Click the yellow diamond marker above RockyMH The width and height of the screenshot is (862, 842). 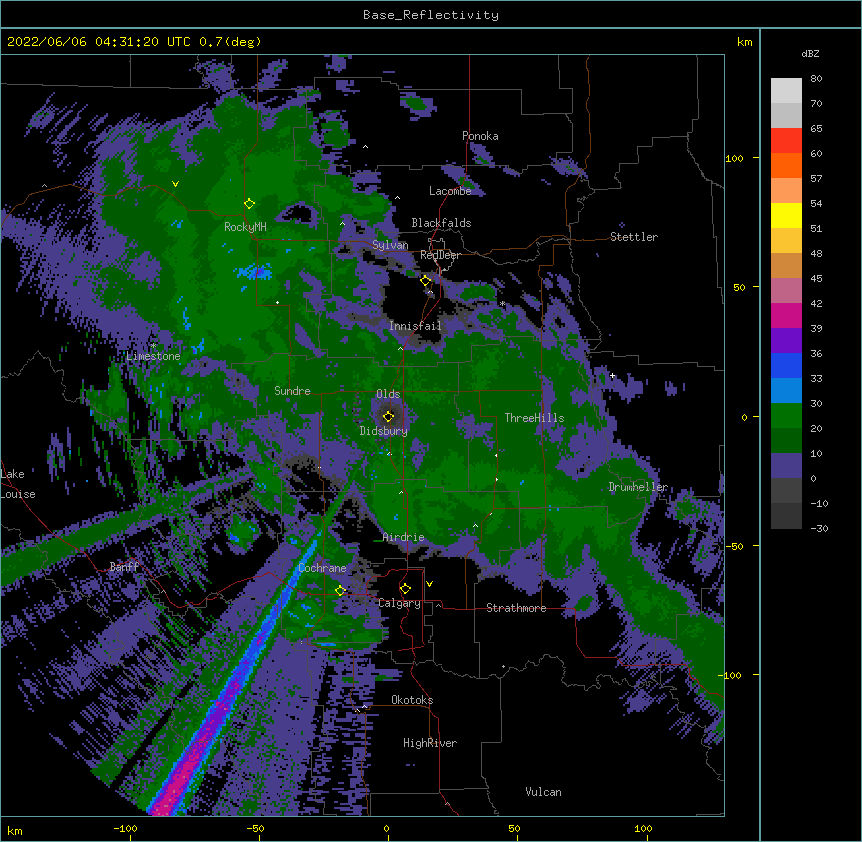click(x=250, y=204)
